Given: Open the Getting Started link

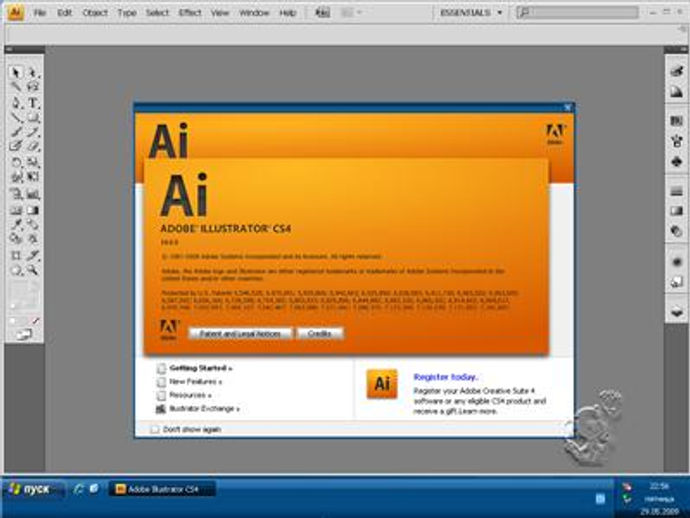Looking at the screenshot, I should pos(201,368).
